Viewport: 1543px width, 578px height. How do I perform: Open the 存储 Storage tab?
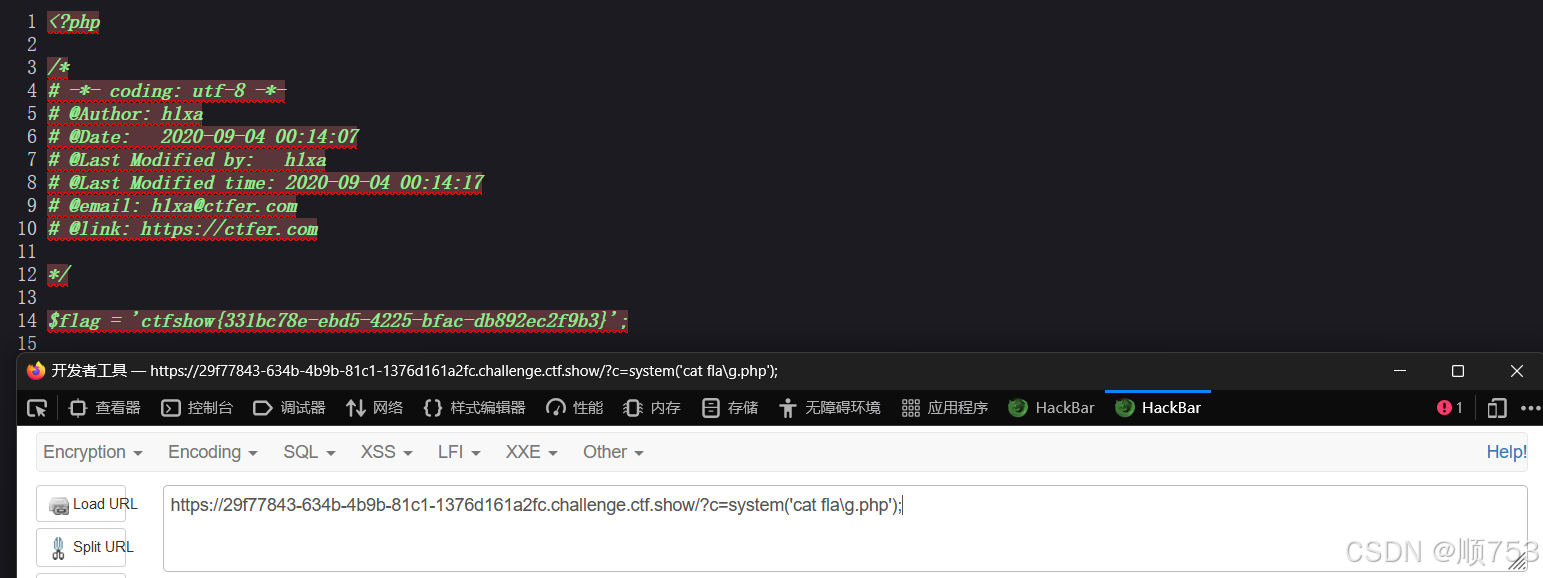click(730, 407)
